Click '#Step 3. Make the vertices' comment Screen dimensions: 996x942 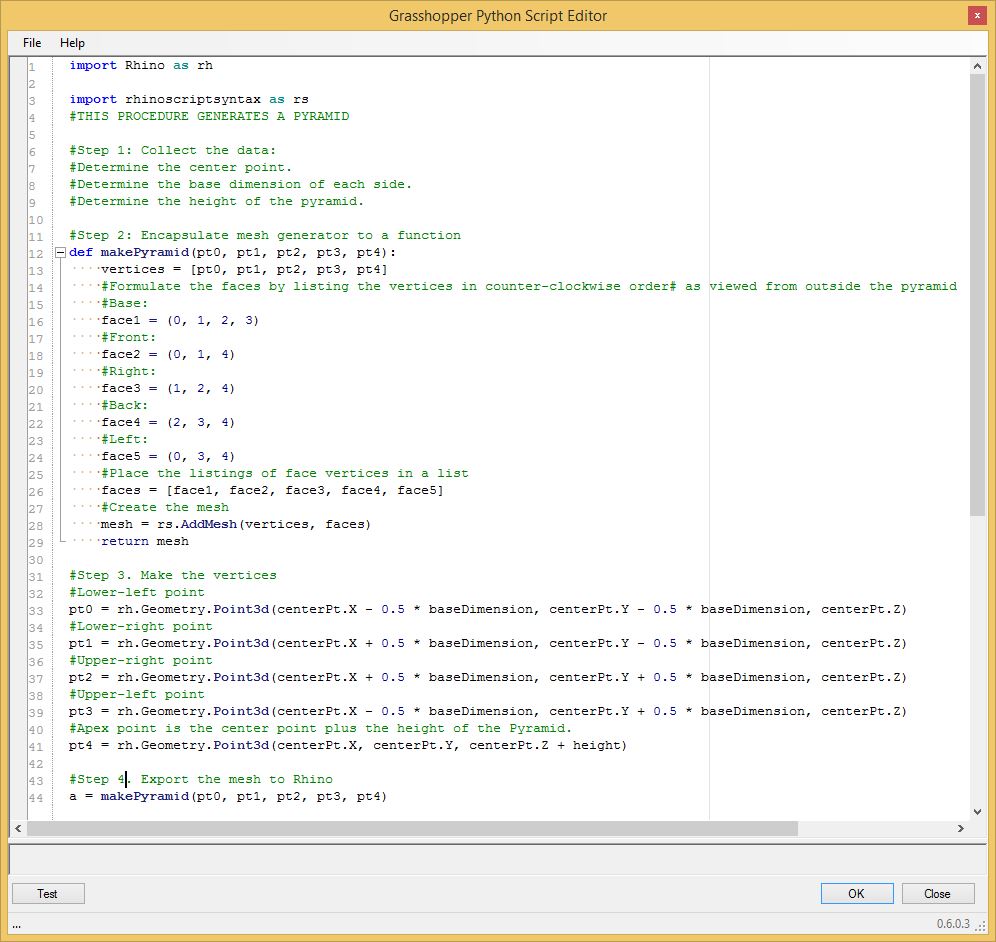tap(173, 575)
